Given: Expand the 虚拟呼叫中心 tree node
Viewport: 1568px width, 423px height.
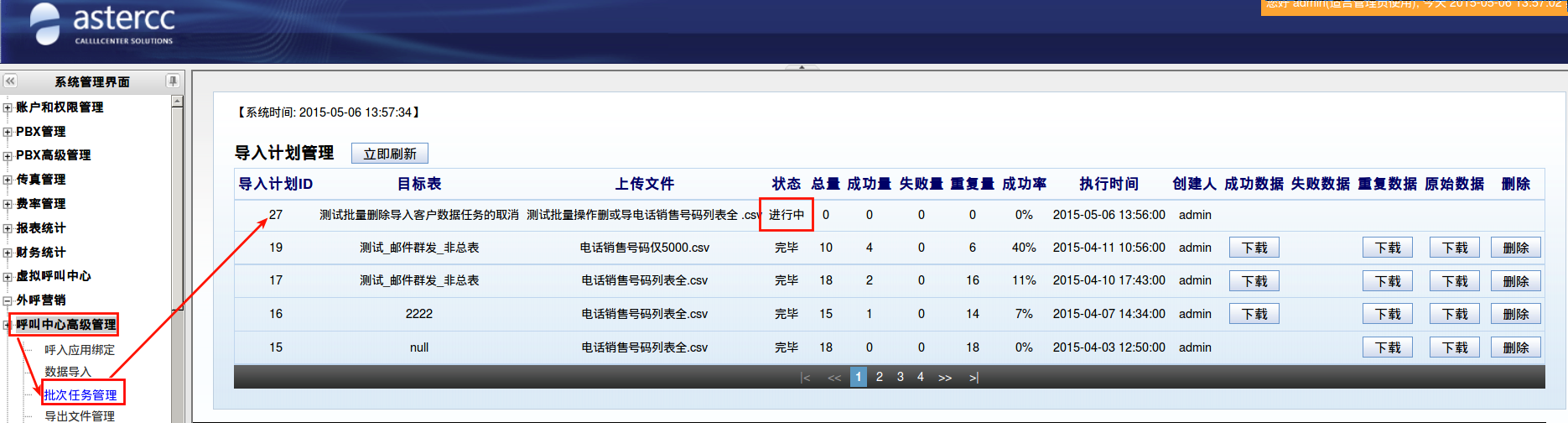Looking at the screenshot, I should coord(8,276).
